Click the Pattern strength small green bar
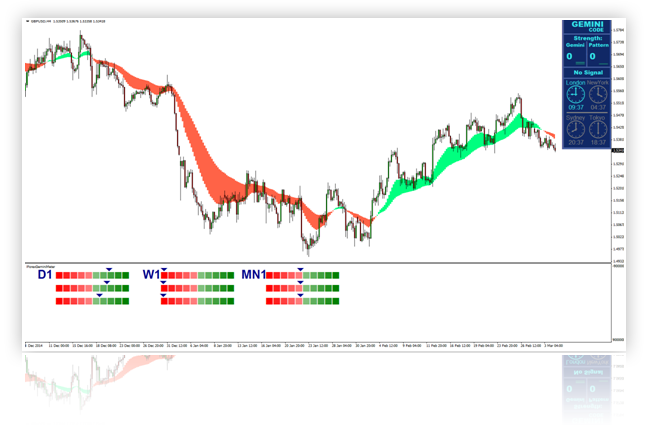The width and height of the screenshot is (648, 430). coord(603,64)
